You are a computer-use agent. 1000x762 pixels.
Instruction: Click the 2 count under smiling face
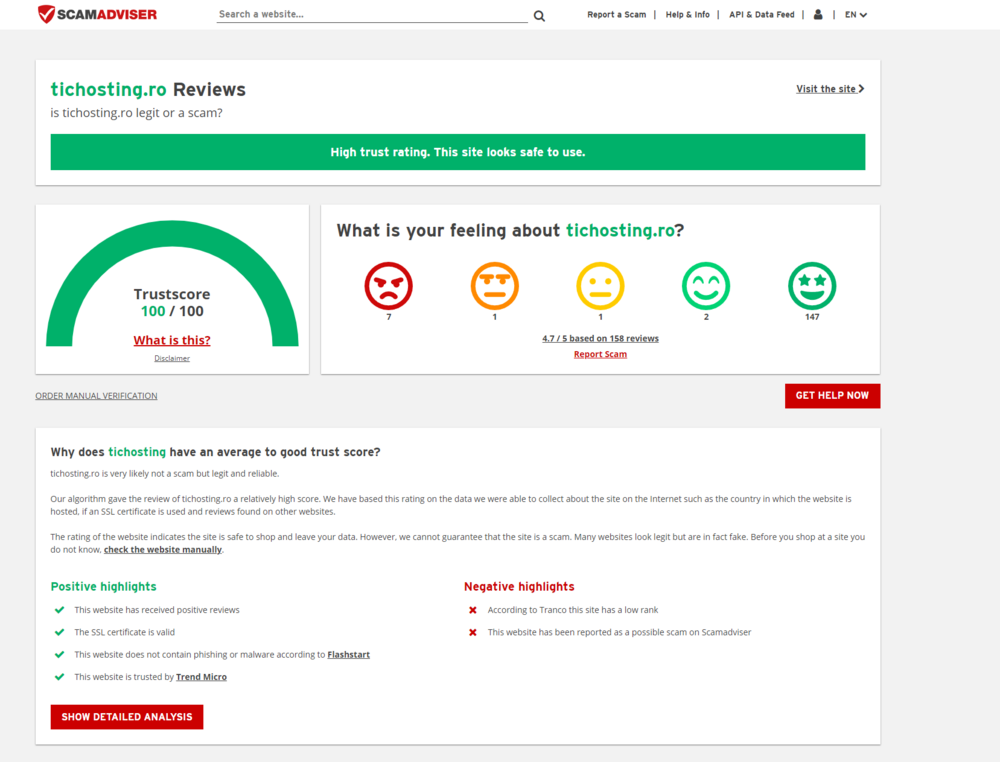pyautogui.click(x=706, y=317)
